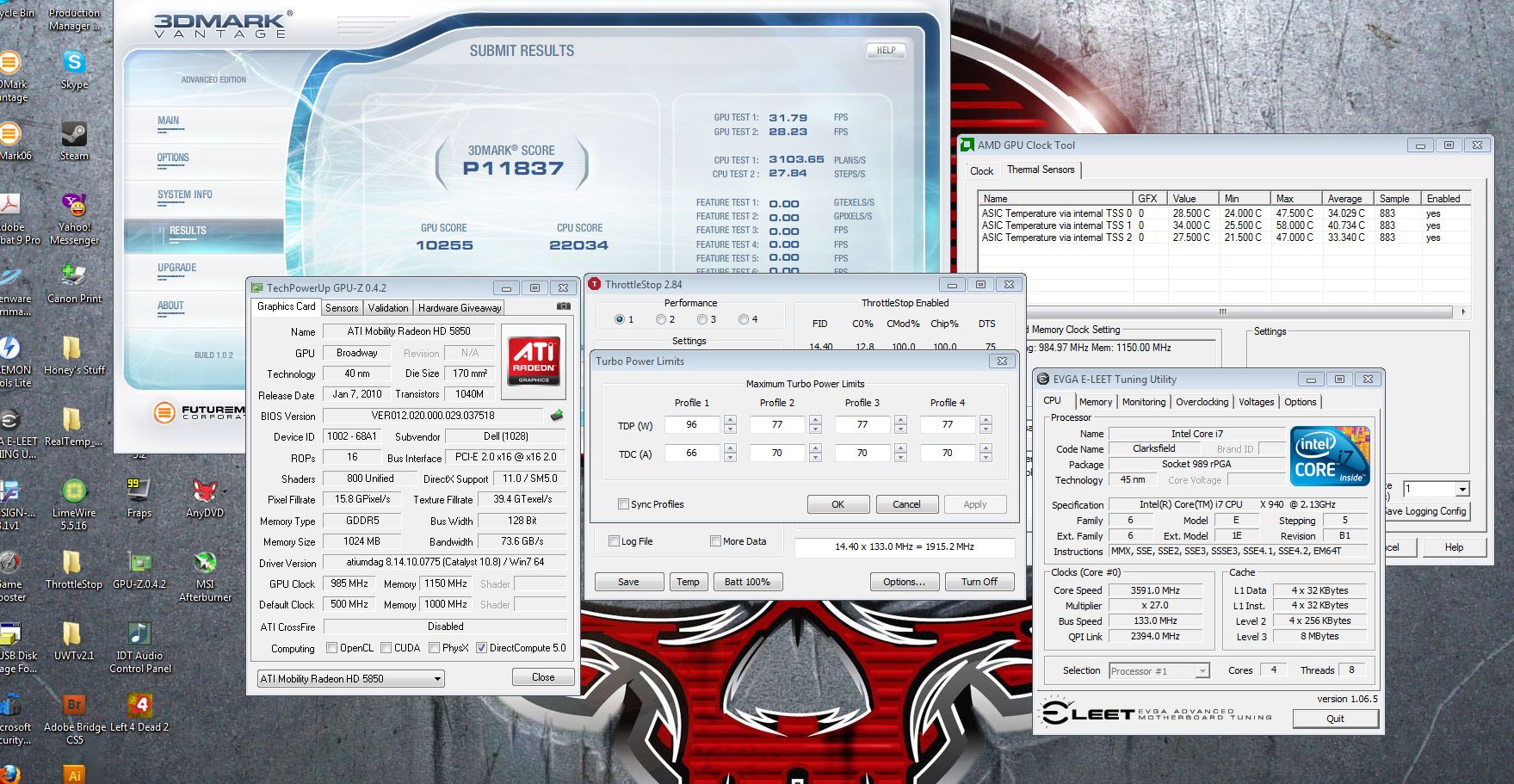Launch MSI Afterburner from the desktop
The width and height of the screenshot is (1514, 784).
pos(205,564)
